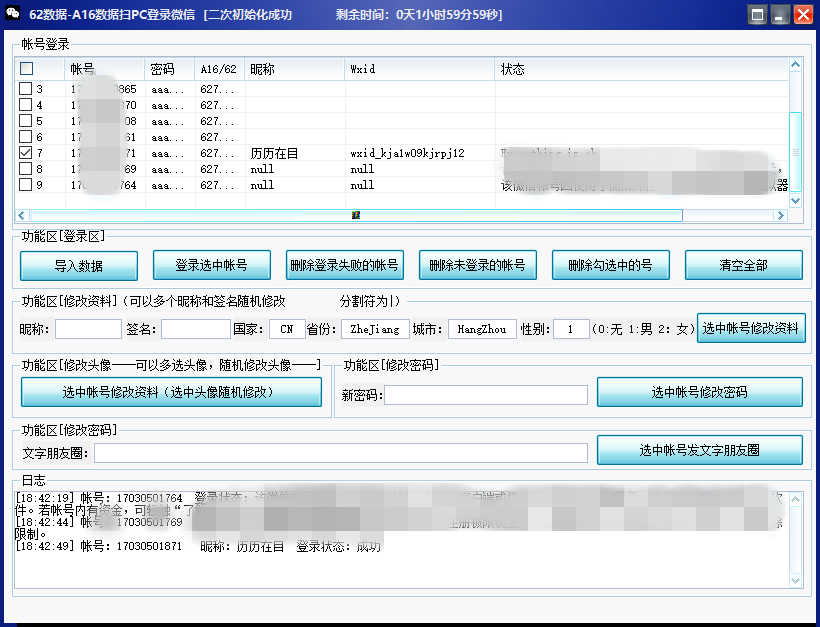Click the 登录选中帐号 button
The width and height of the screenshot is (820, 627).
[211, 265]
